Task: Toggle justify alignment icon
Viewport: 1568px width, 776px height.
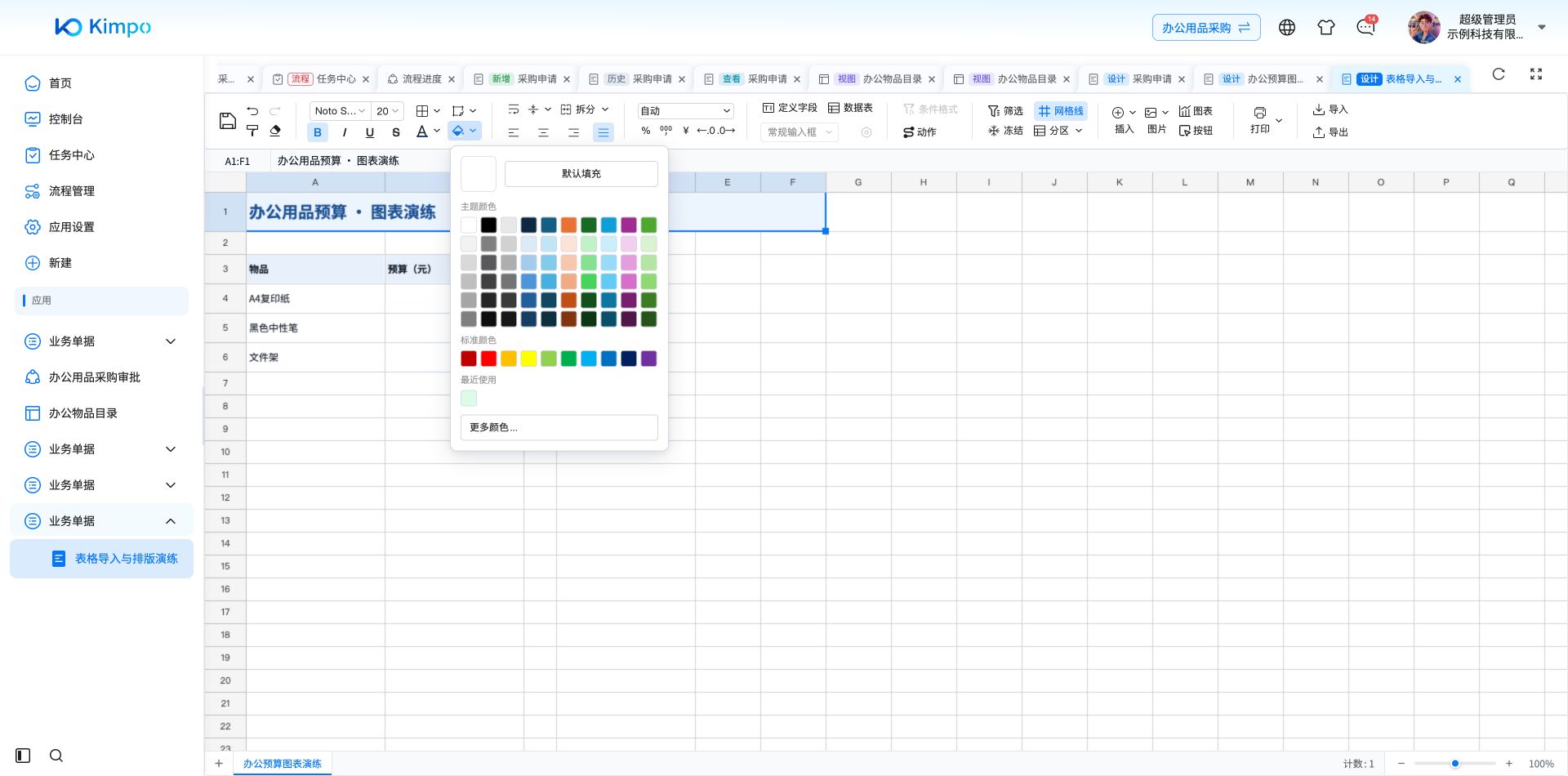Action: 604,132
